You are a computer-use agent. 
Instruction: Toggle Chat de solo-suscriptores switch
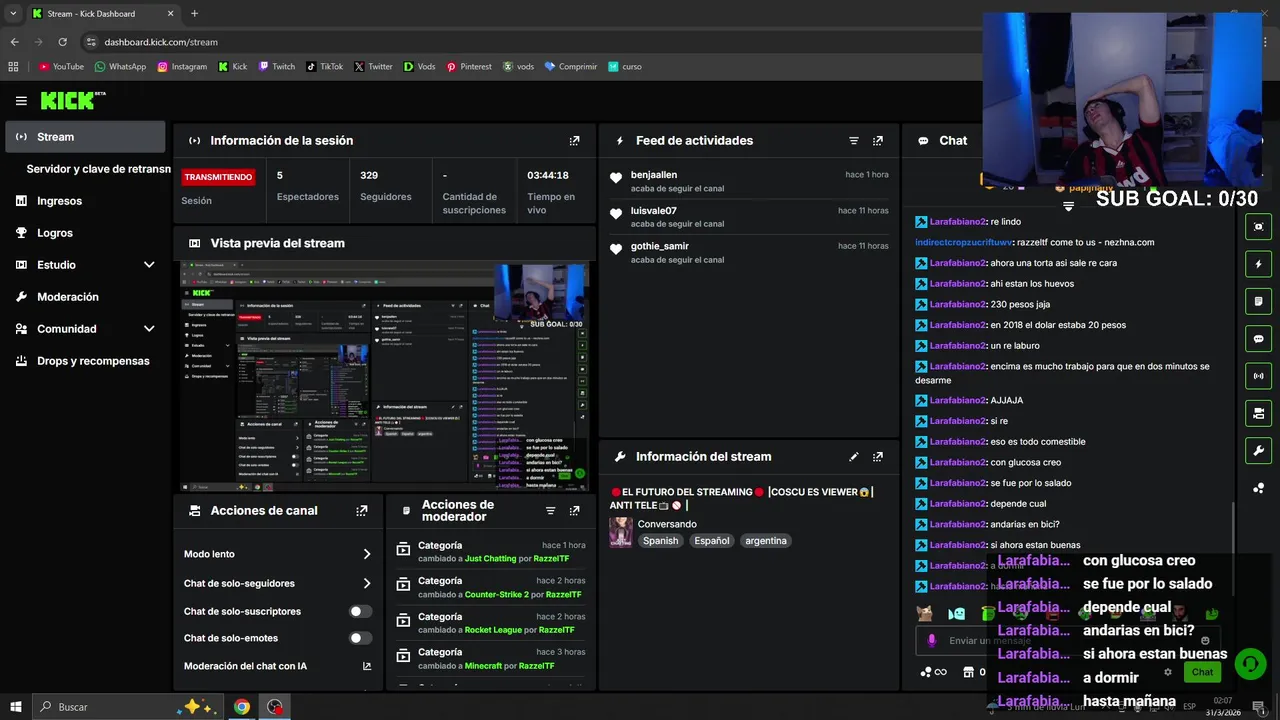coord(360,611)
